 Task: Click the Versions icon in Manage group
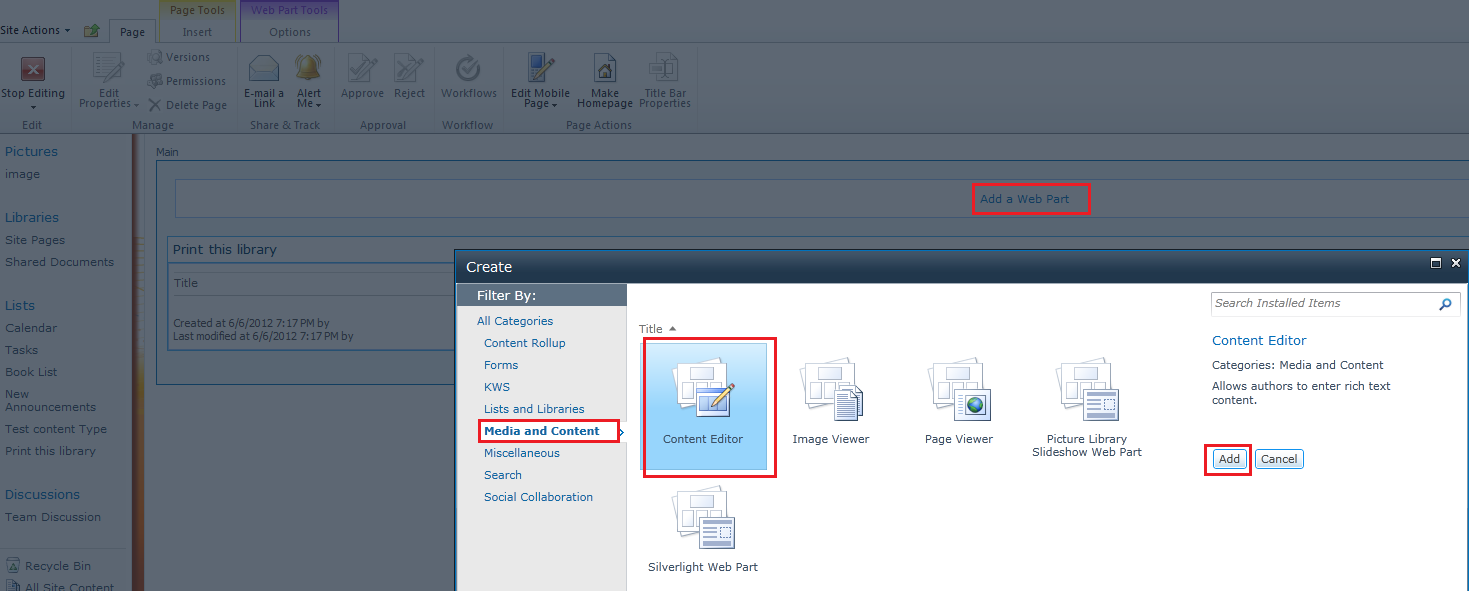[x=180, y=57]
